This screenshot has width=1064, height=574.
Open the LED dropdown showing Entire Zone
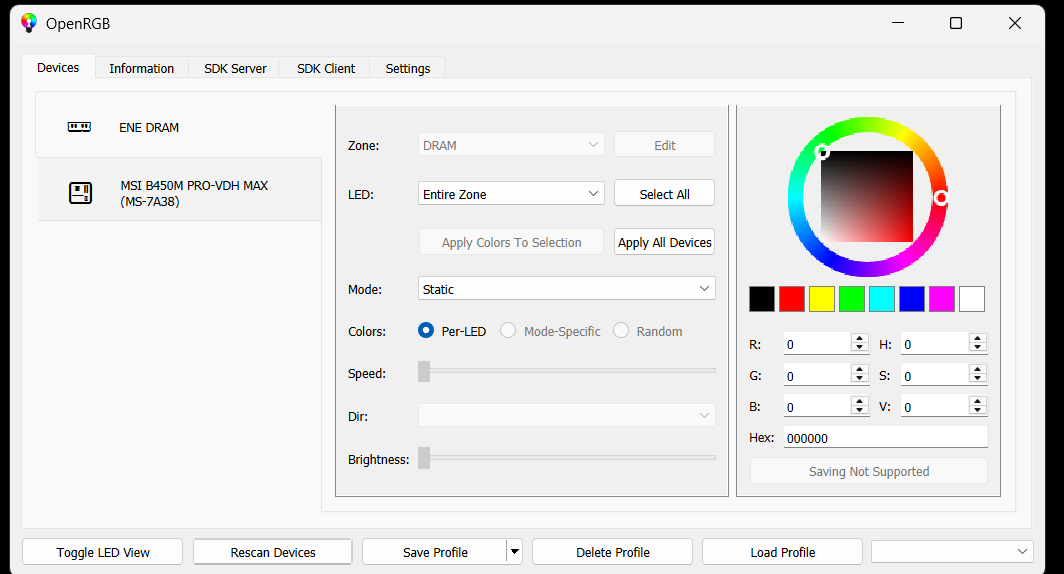(x=511, y=193)
